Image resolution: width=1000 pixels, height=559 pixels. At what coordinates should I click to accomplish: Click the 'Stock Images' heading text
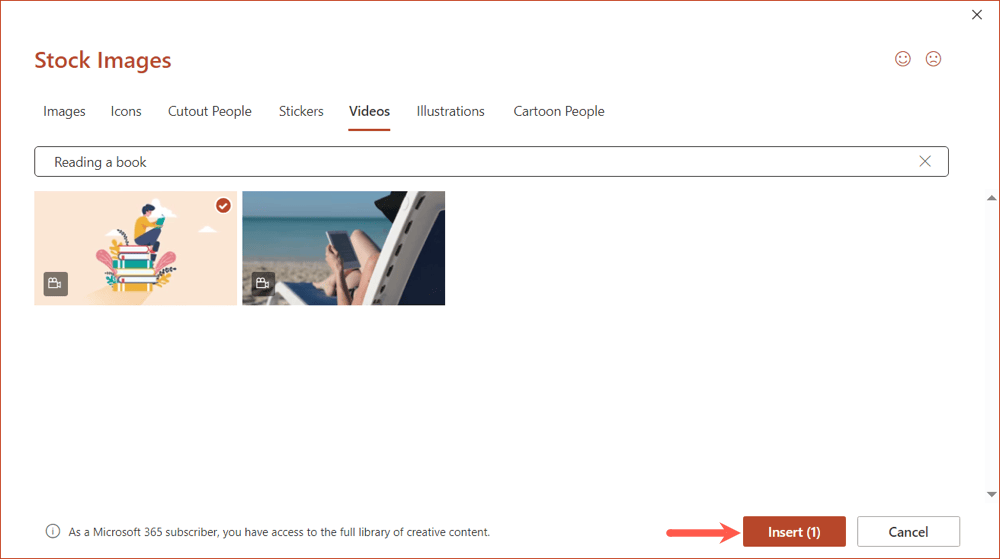coord(103,61)
